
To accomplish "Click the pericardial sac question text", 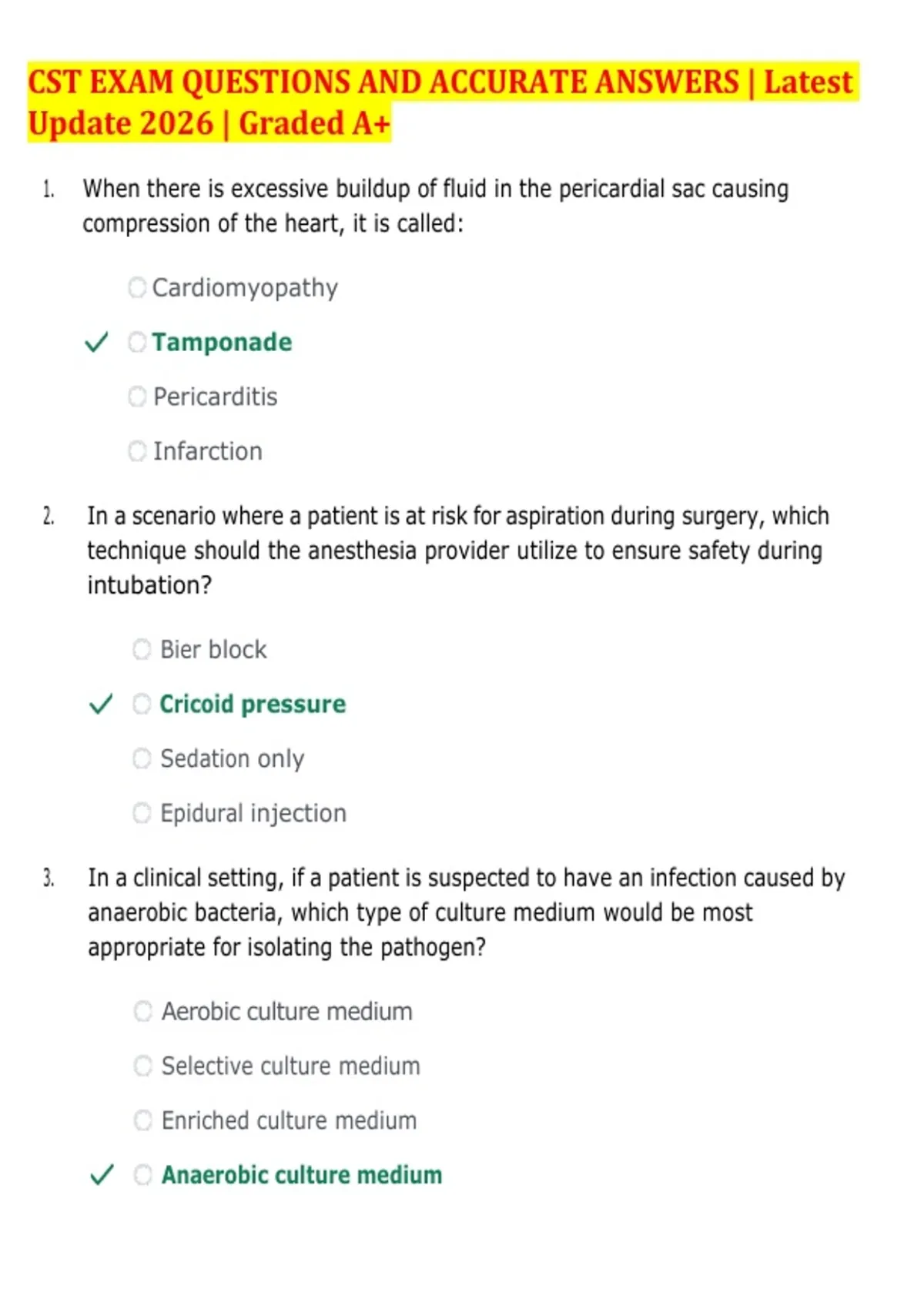I will pos(436,206).
